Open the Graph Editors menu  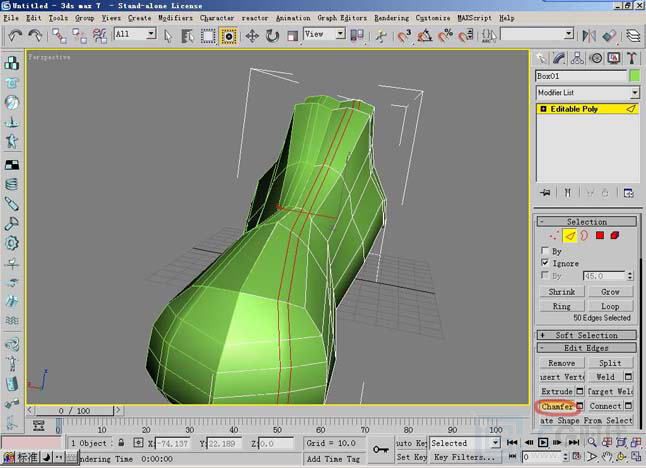pyautogui.click(x=342, y=18)
